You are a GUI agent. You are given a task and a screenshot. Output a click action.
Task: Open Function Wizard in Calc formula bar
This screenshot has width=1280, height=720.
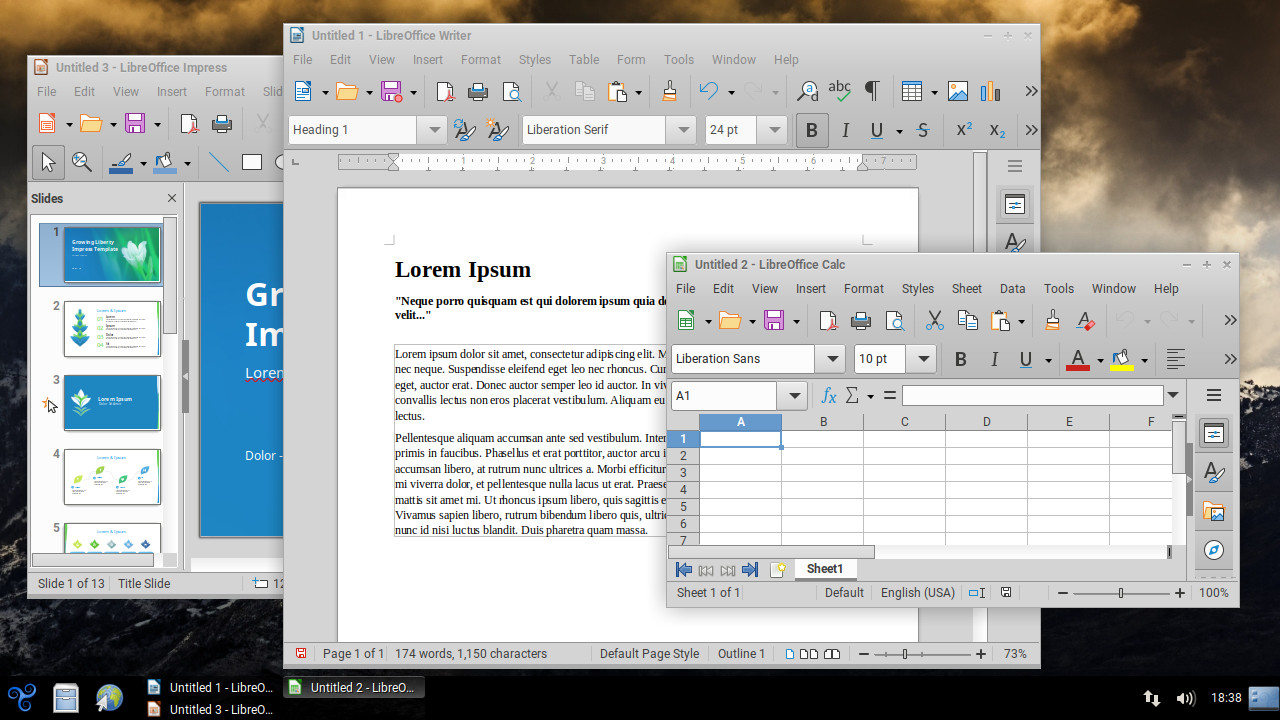click(x=827, y=396)
